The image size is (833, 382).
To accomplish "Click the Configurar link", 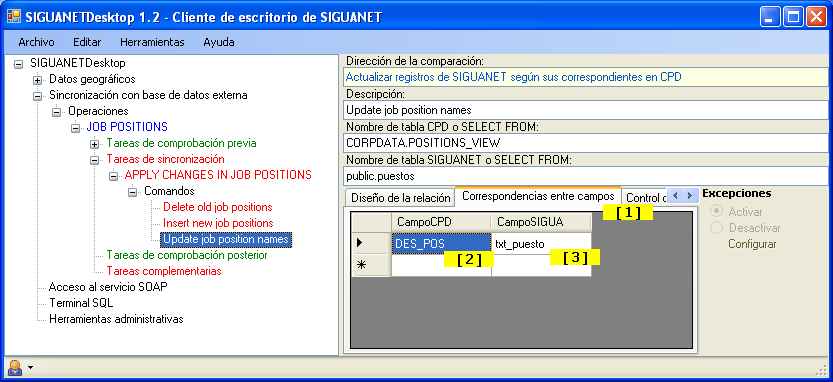I will [752, 244].
